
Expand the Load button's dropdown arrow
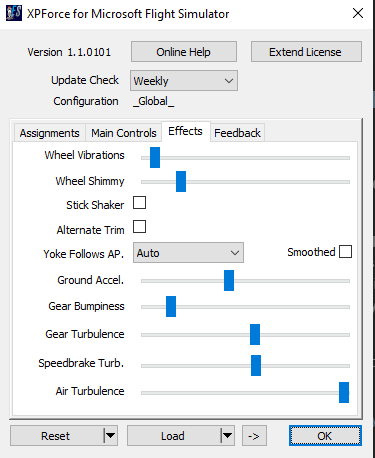tap(227, 436)
